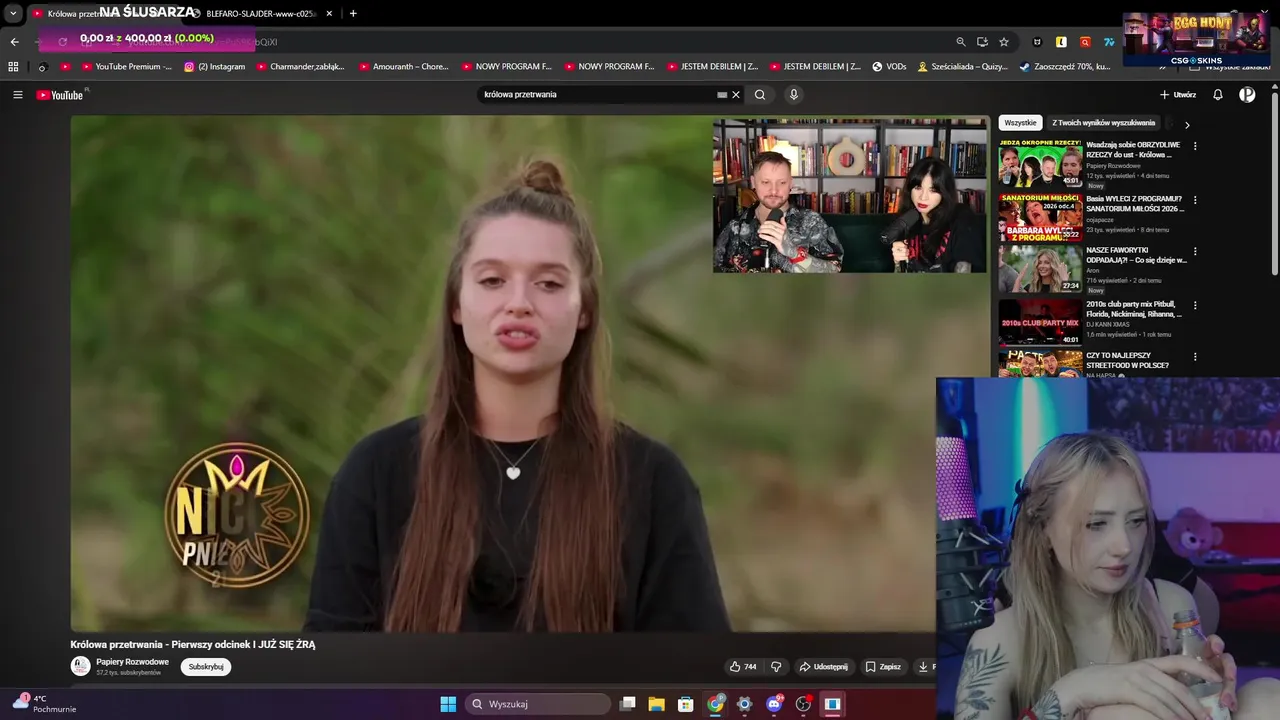Open the 2010s CLUB PARTY MIX thumbnail
The height and width of the screenshot is (720, 1280).
[1040, 322]
